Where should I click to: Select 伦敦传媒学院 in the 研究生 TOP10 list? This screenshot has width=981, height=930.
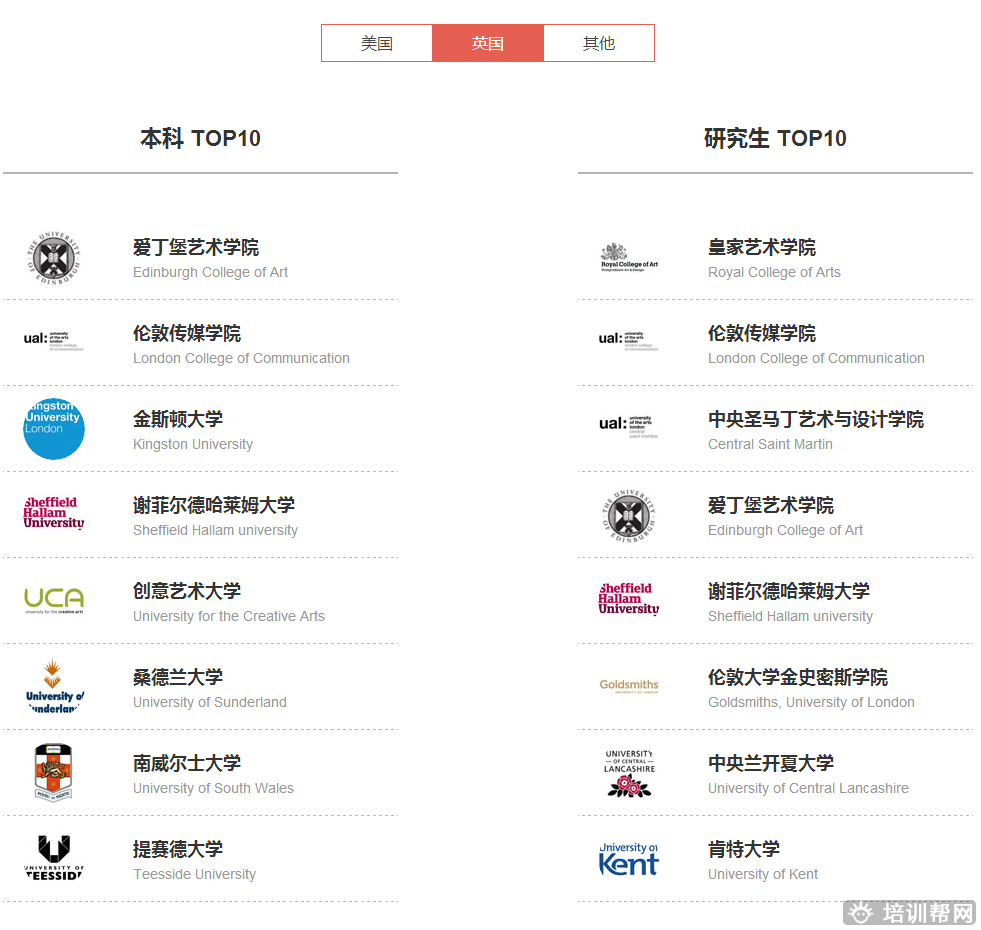(762, 333)
